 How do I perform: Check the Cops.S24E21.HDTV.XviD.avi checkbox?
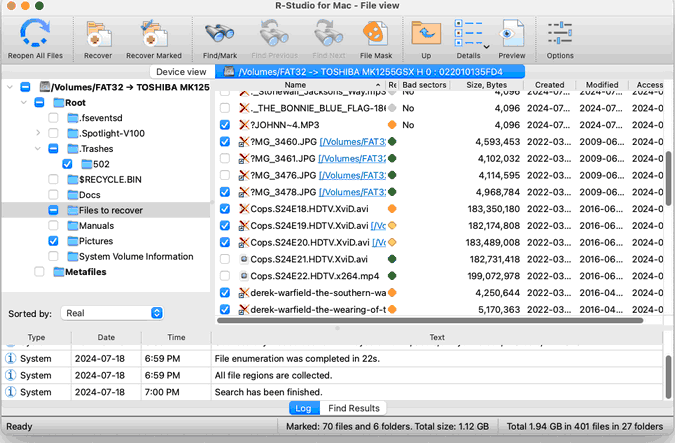pos(225,259)
